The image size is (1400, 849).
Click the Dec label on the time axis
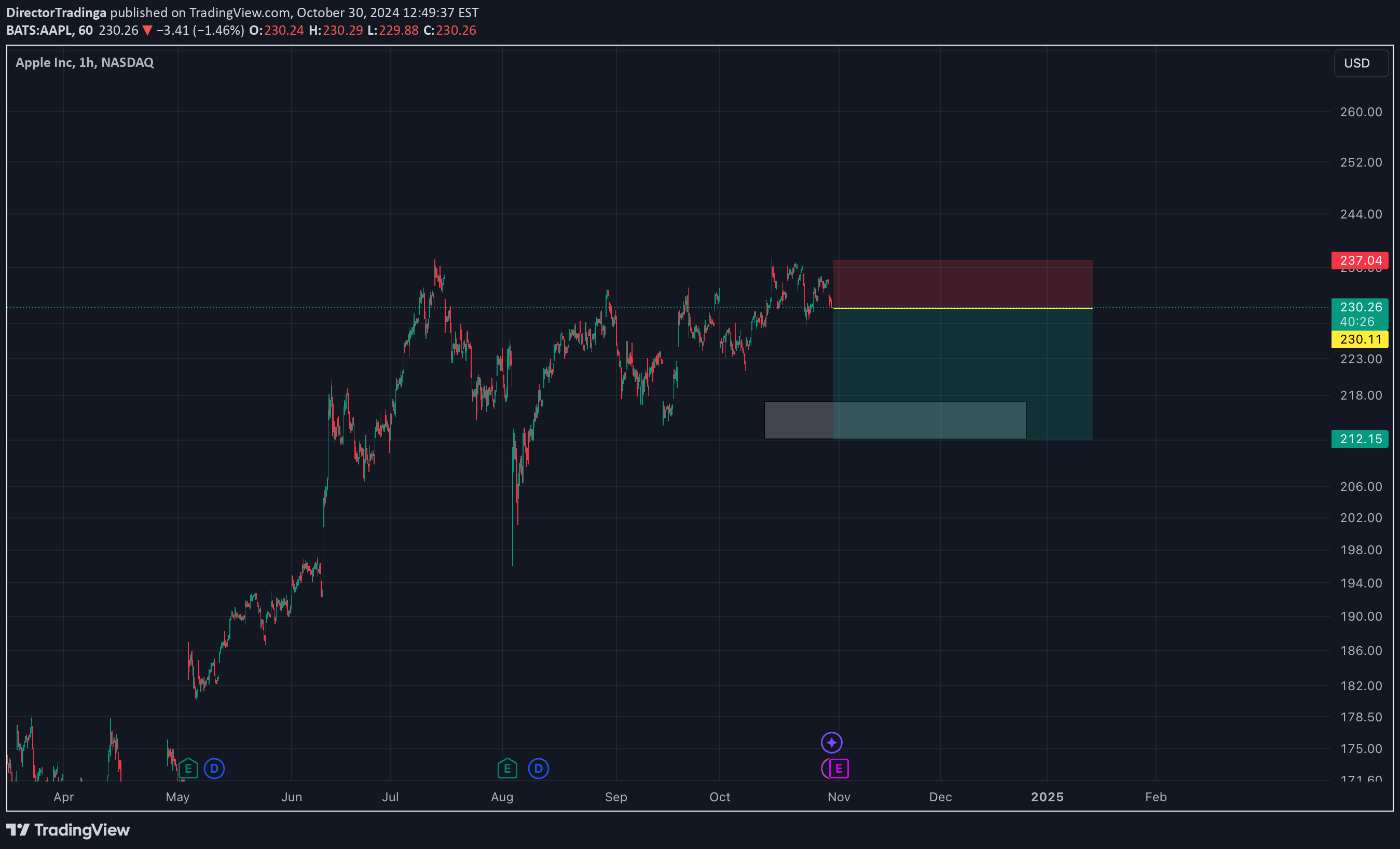940,797
